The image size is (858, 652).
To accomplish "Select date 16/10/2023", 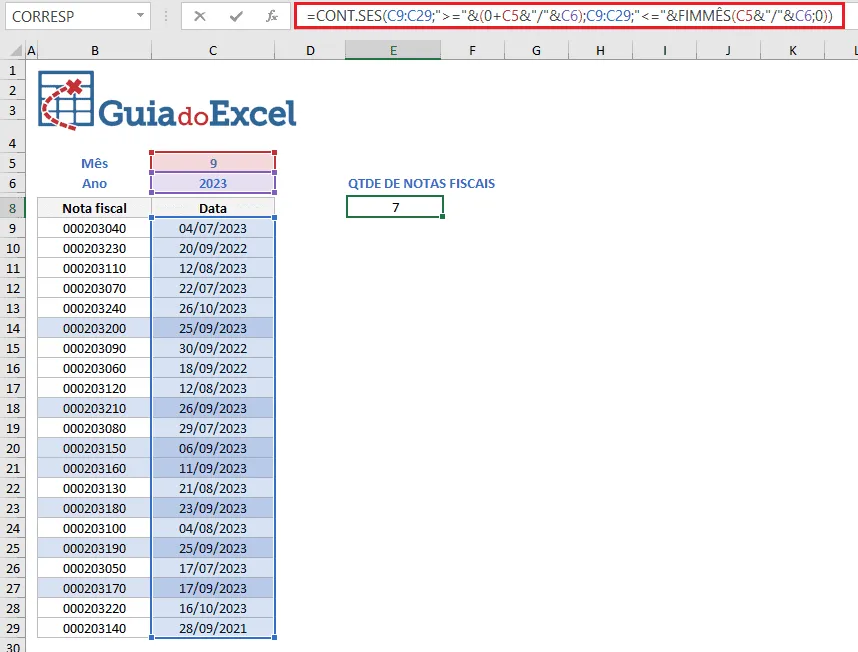I will point(213,609).
